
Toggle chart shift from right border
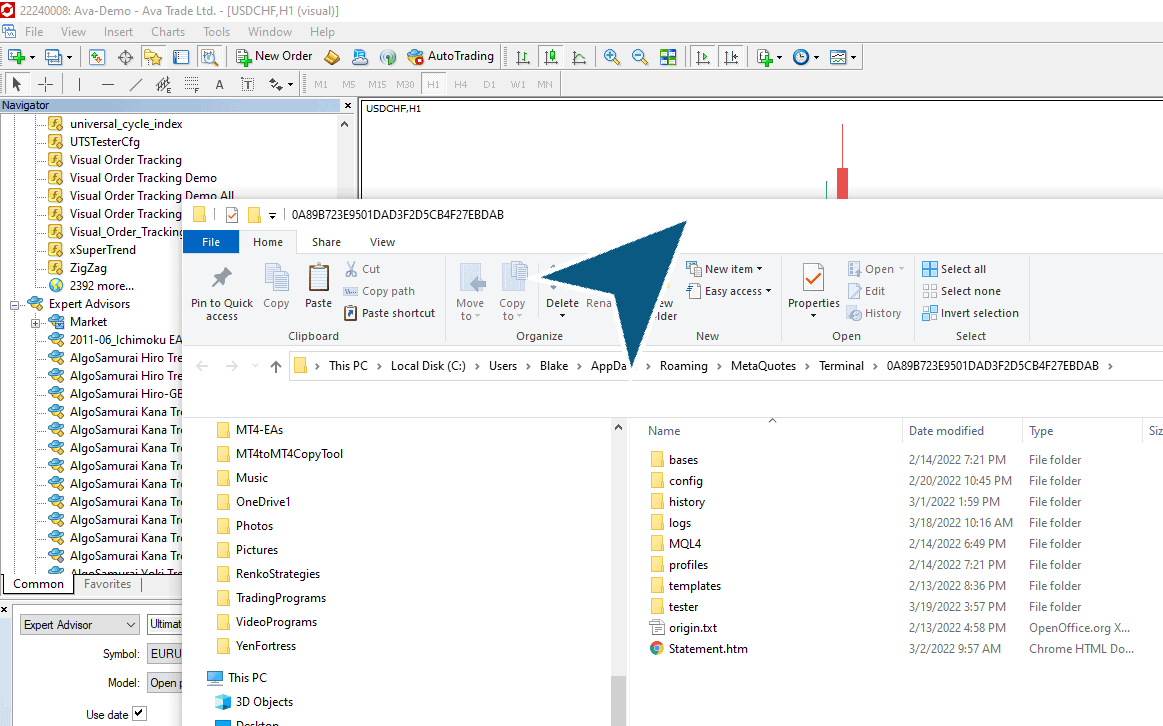pyautogui.click(x=731, y=57)
